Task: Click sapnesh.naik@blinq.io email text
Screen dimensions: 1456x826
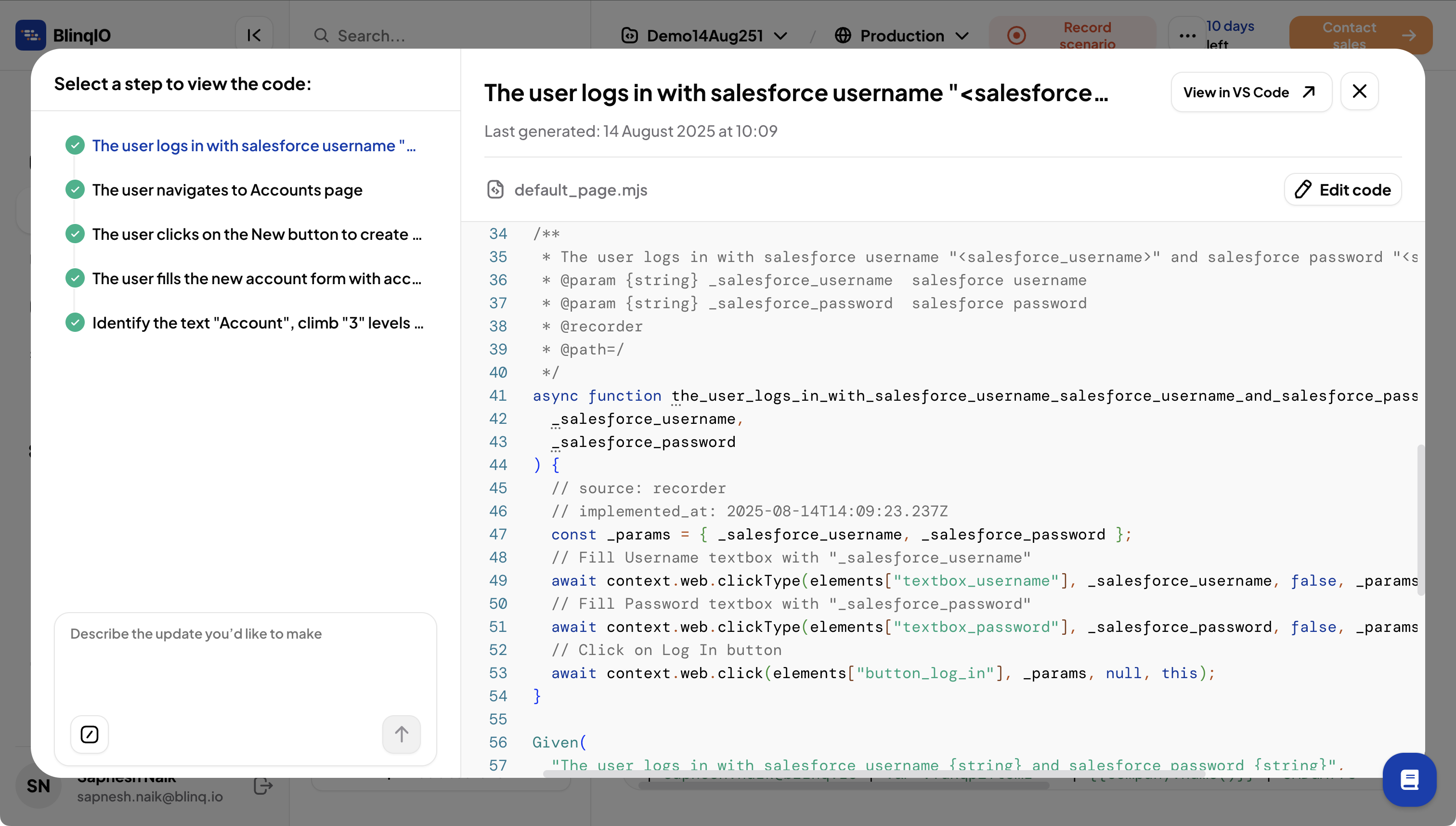Action: (150, 797)
